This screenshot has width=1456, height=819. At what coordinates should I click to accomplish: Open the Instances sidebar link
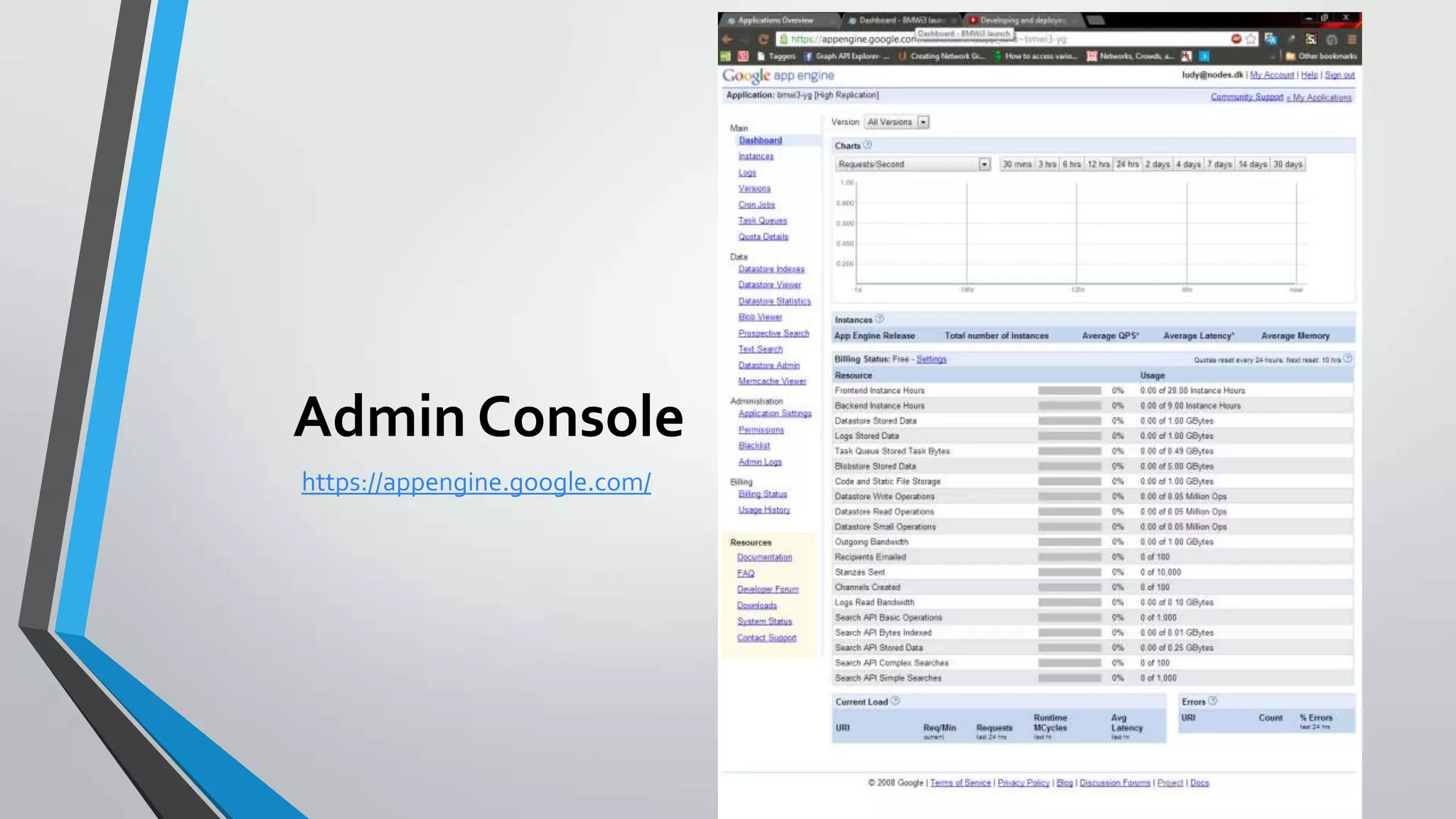point(756,156)
